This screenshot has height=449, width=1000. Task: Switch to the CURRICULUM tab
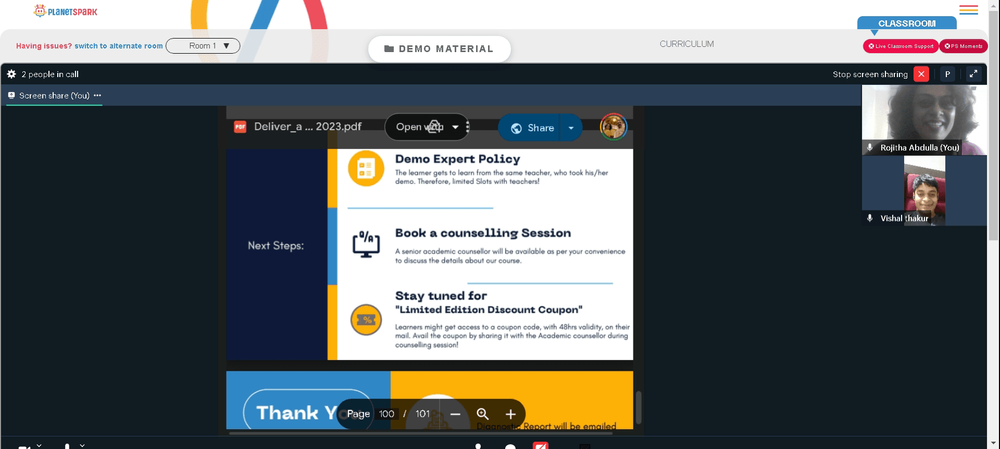[686, 44]
